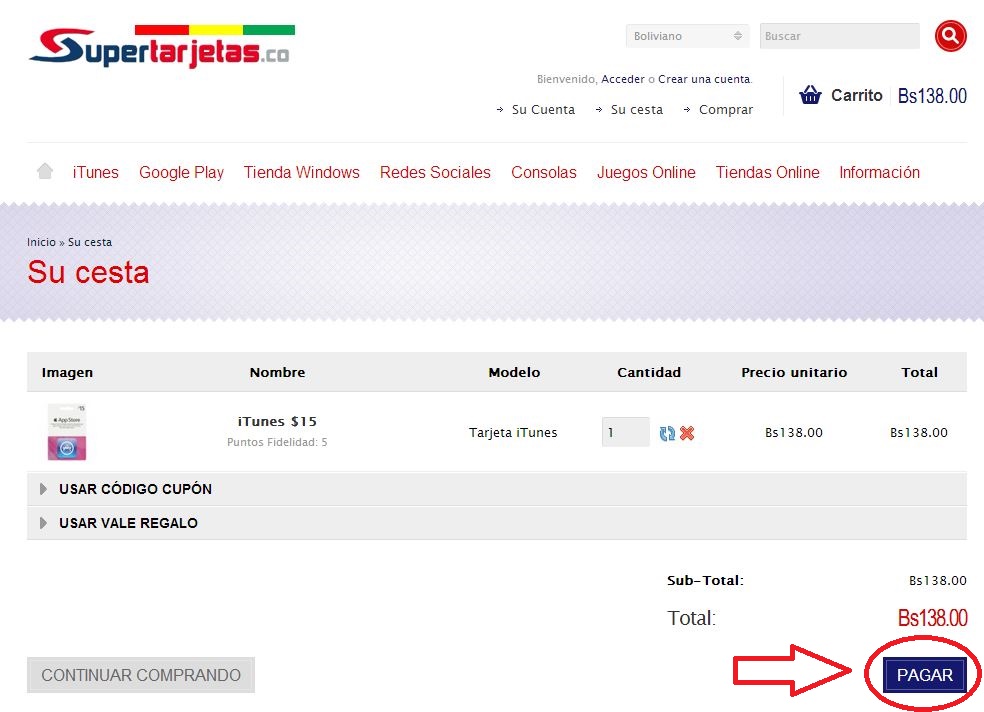This screenshot has width=984, height=712.
Task: Follow the Crear una cuenta link
Action: pyautogui.click(x=704, y=79)
